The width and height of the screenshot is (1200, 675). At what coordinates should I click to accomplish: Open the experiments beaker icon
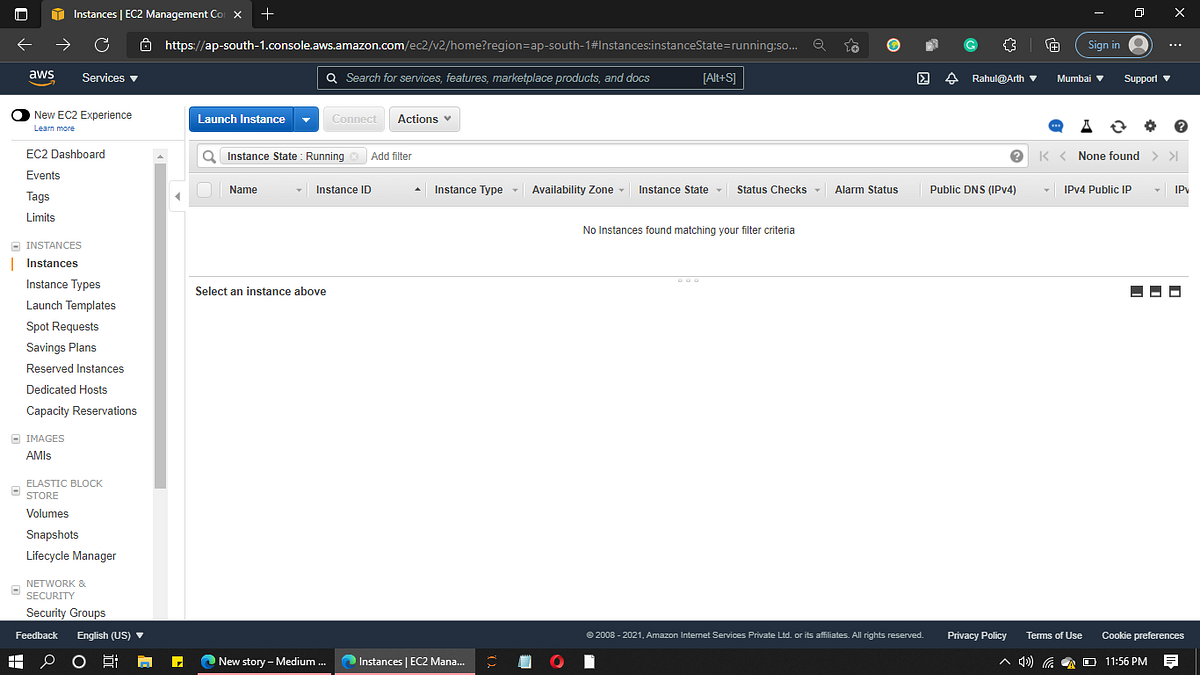point(1086,127)
